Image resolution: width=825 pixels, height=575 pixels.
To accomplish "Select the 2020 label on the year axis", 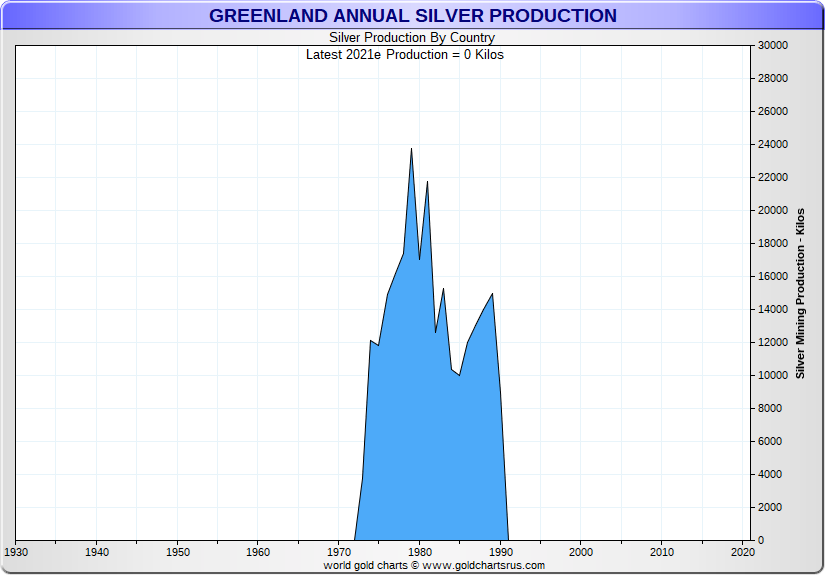I will tap(742, 552).
